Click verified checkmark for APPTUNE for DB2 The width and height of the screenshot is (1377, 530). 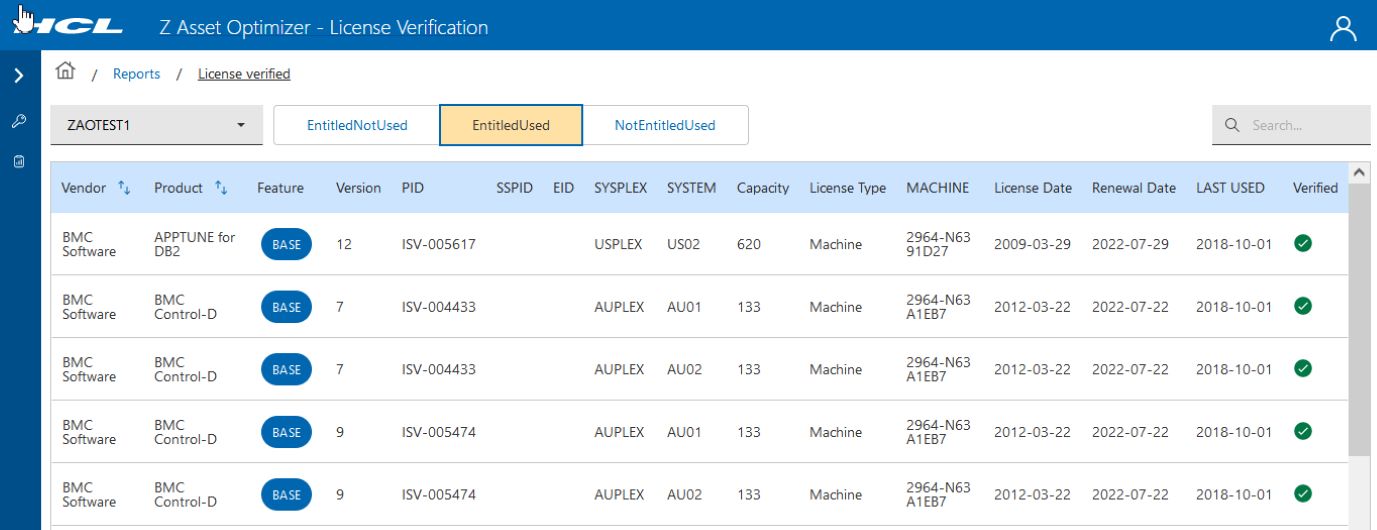[1302, 243]
